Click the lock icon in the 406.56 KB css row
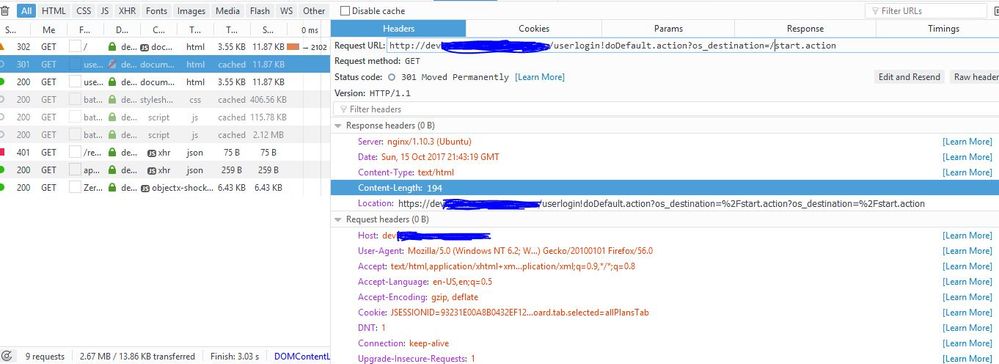The height and width of the screenshot is (364, 999). pos(112,100)
